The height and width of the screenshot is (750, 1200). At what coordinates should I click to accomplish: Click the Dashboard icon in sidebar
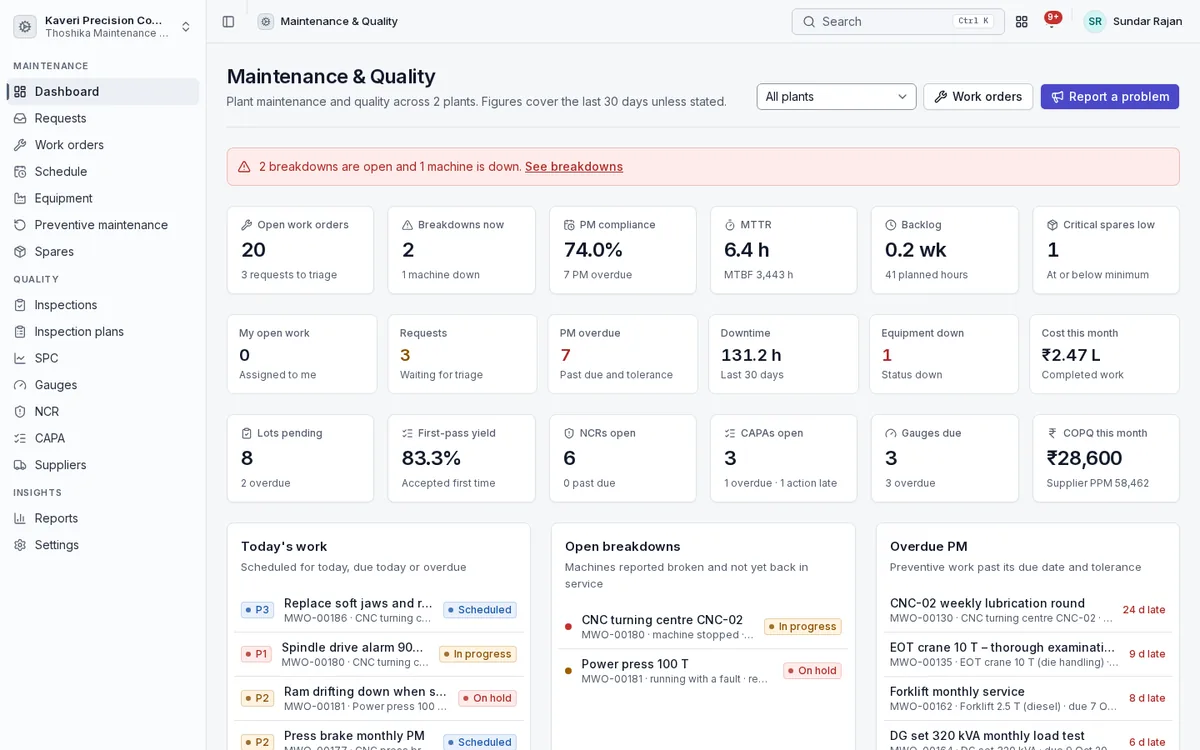(x=20, y=91)
